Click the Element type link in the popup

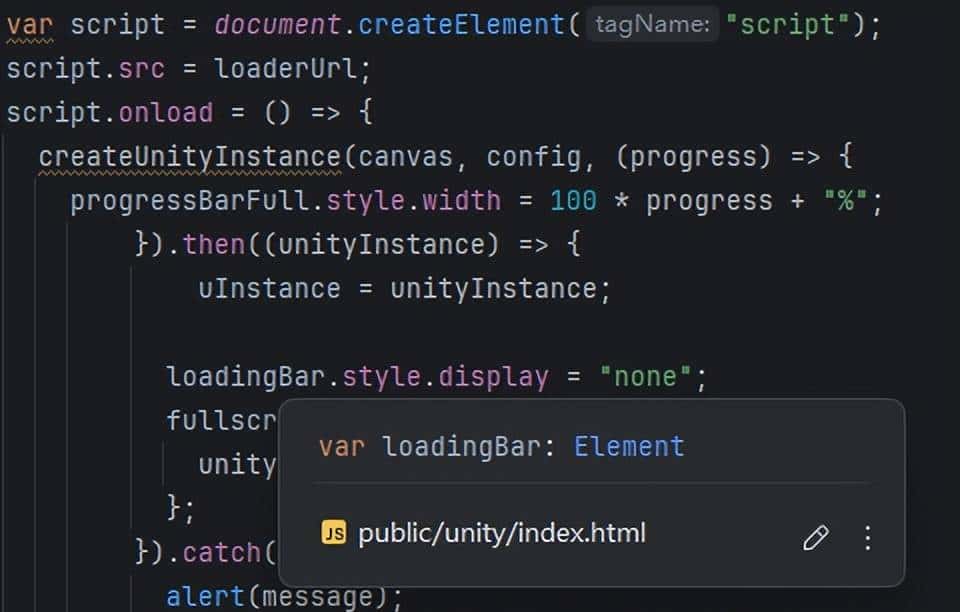629,447
